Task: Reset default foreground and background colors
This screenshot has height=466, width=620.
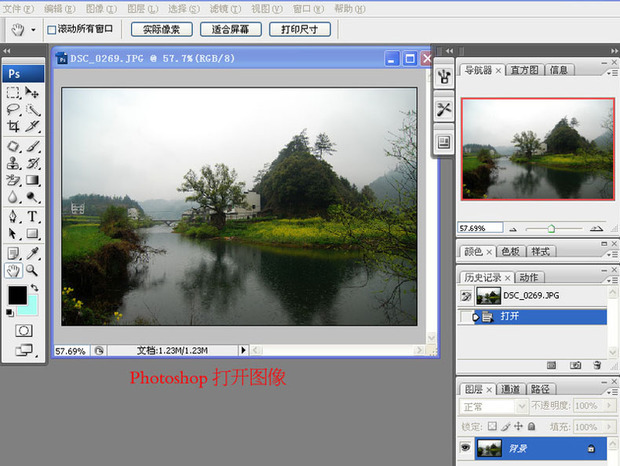Action: pos(10,313)
